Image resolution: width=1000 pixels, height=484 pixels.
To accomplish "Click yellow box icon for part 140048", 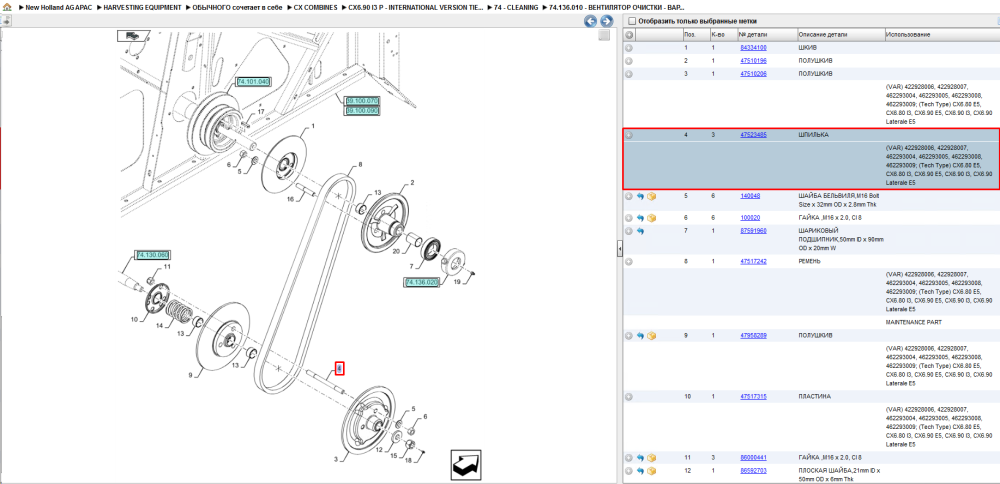I will click(x=651, y=196).
